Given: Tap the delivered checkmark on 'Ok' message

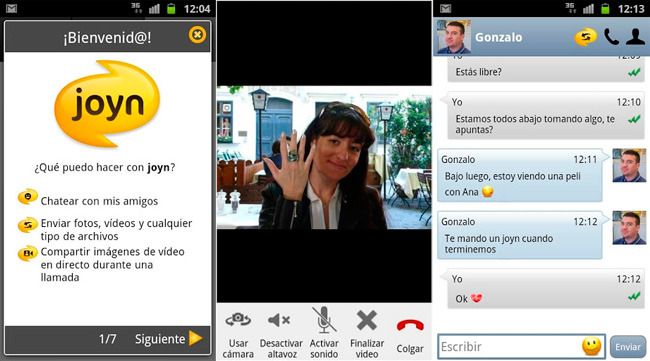Looking at the screenshot, I should [x=634, y=296].
